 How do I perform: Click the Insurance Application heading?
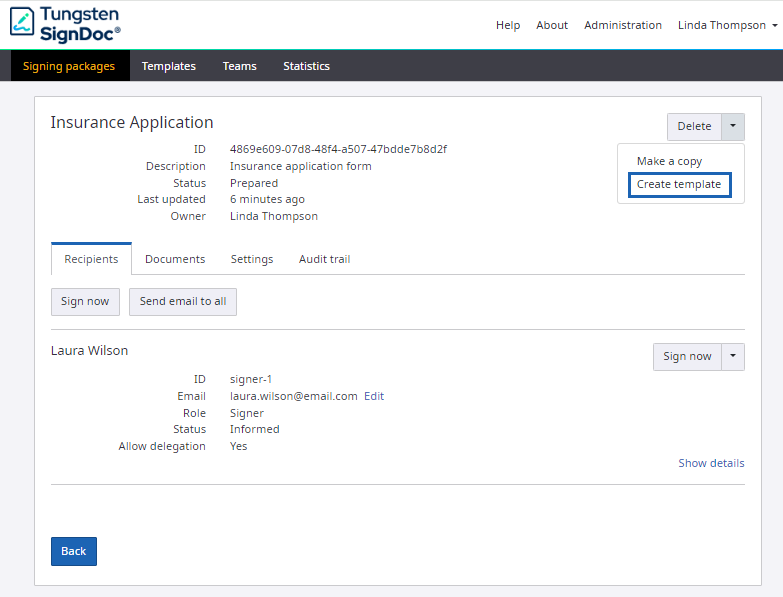pyautogui.click(x=132, y=122)
